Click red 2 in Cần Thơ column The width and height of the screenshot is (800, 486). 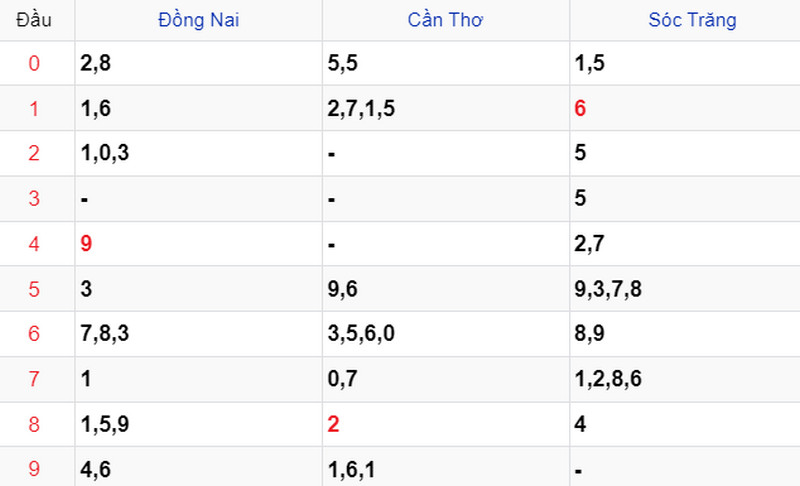pos(333,424)
